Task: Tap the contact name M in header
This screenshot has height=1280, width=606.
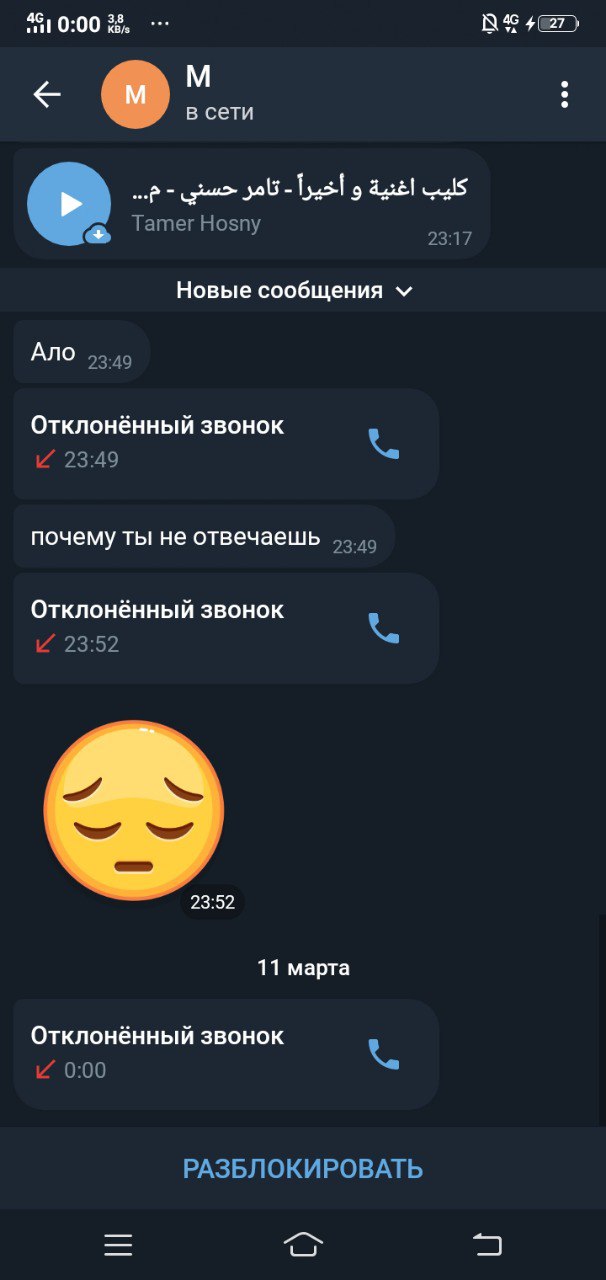Action: click(198, 76)
